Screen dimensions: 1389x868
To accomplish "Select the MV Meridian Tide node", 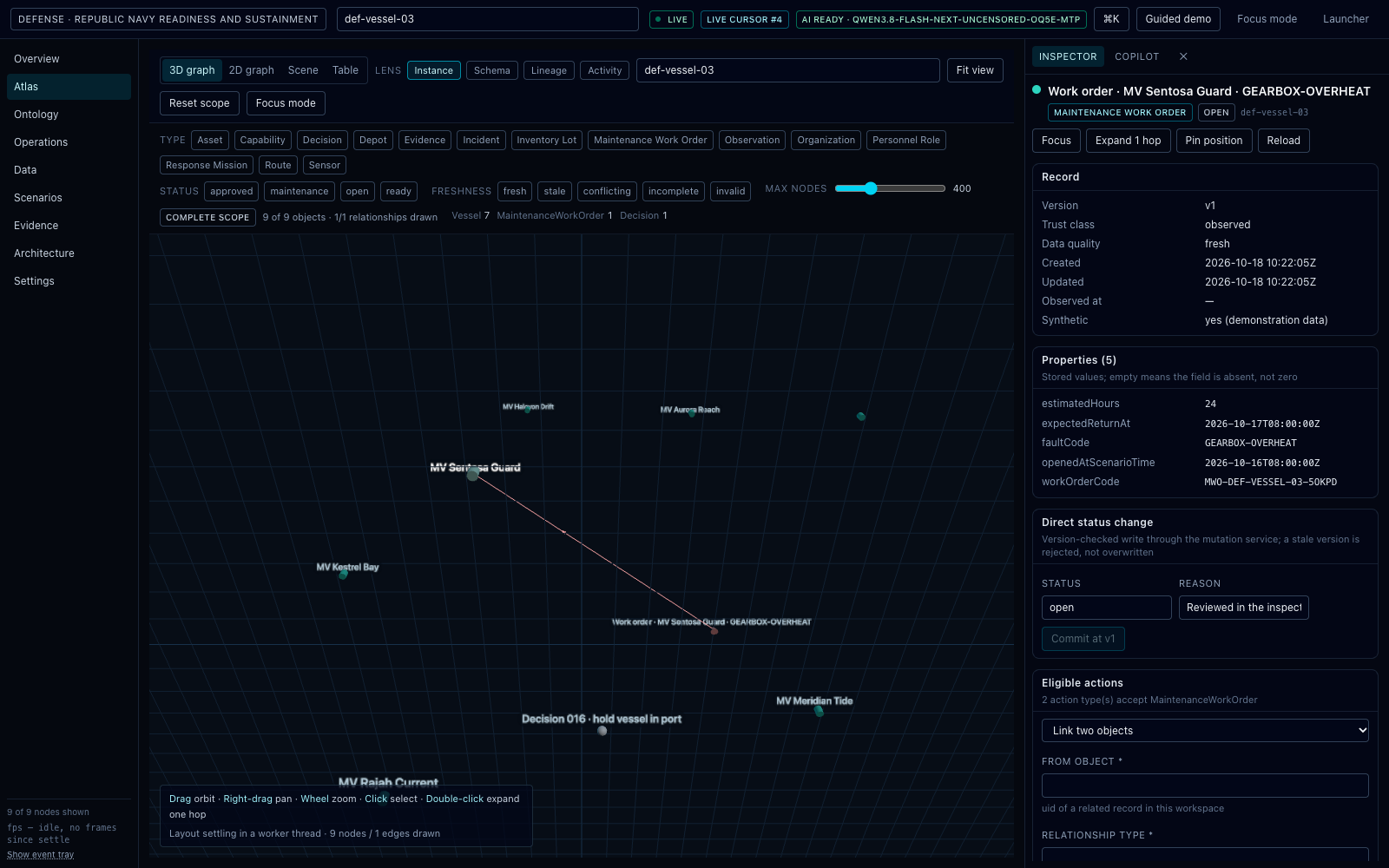I will 819,711.
